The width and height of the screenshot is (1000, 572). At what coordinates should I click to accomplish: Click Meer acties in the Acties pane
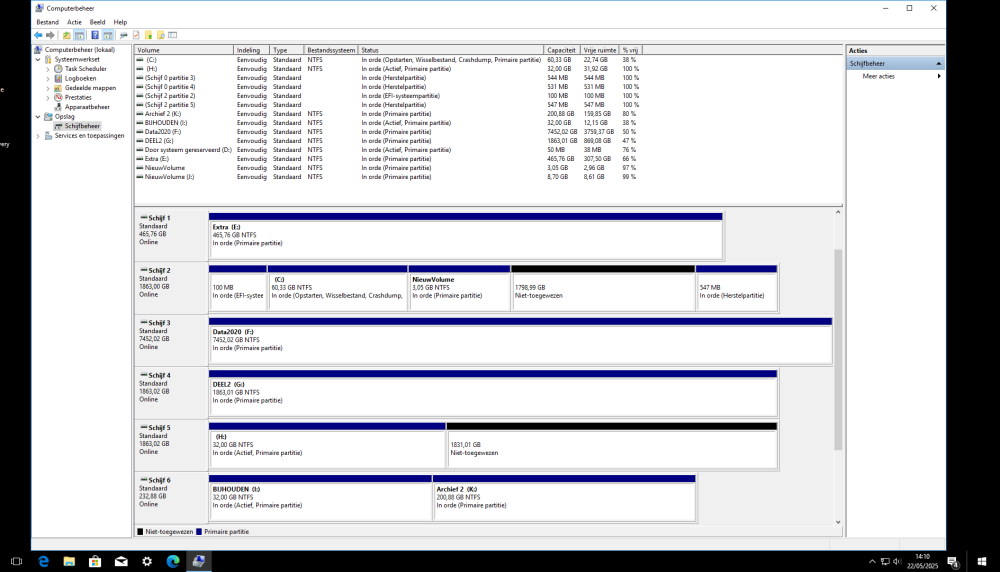[878, 76]
